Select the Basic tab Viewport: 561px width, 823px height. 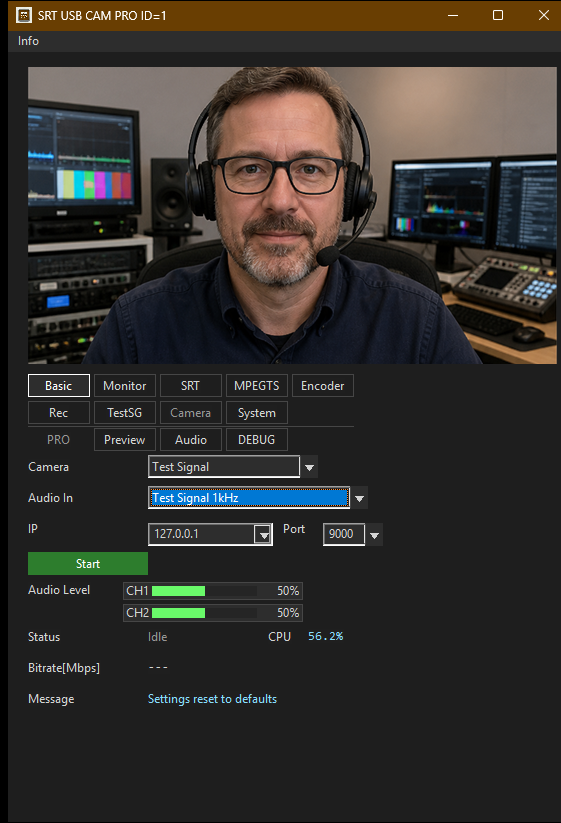point(59,386)
